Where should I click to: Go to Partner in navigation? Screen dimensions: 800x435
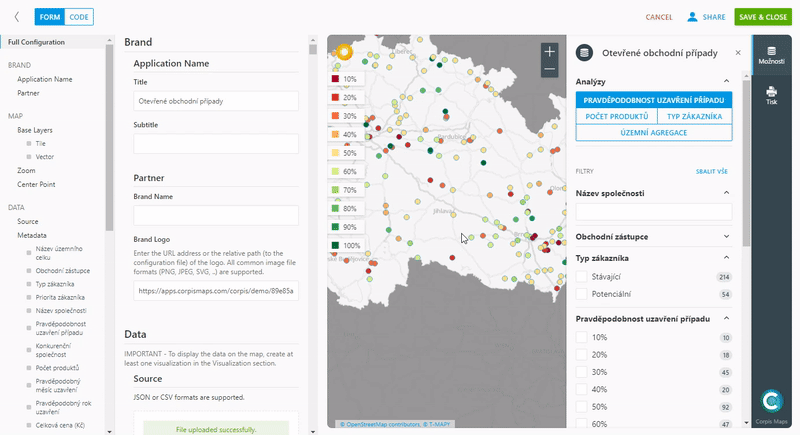coord(28,93)
